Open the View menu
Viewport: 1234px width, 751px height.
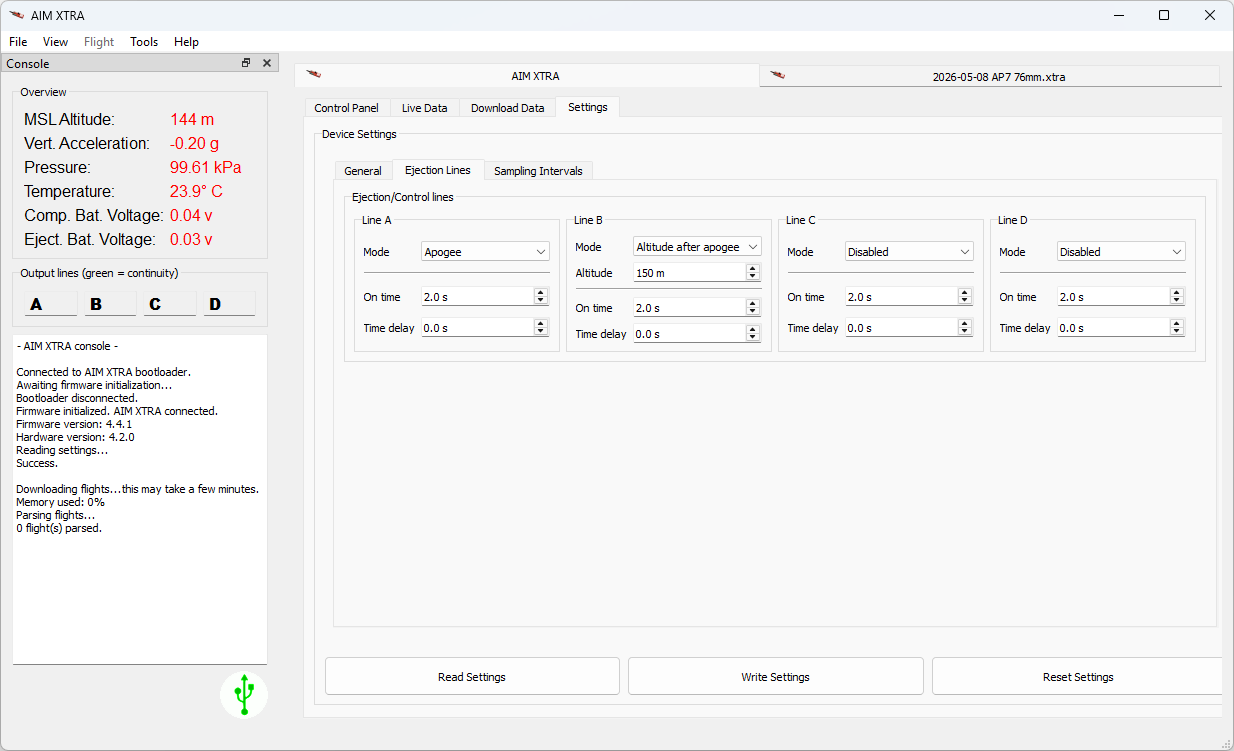tap(55, 42)
